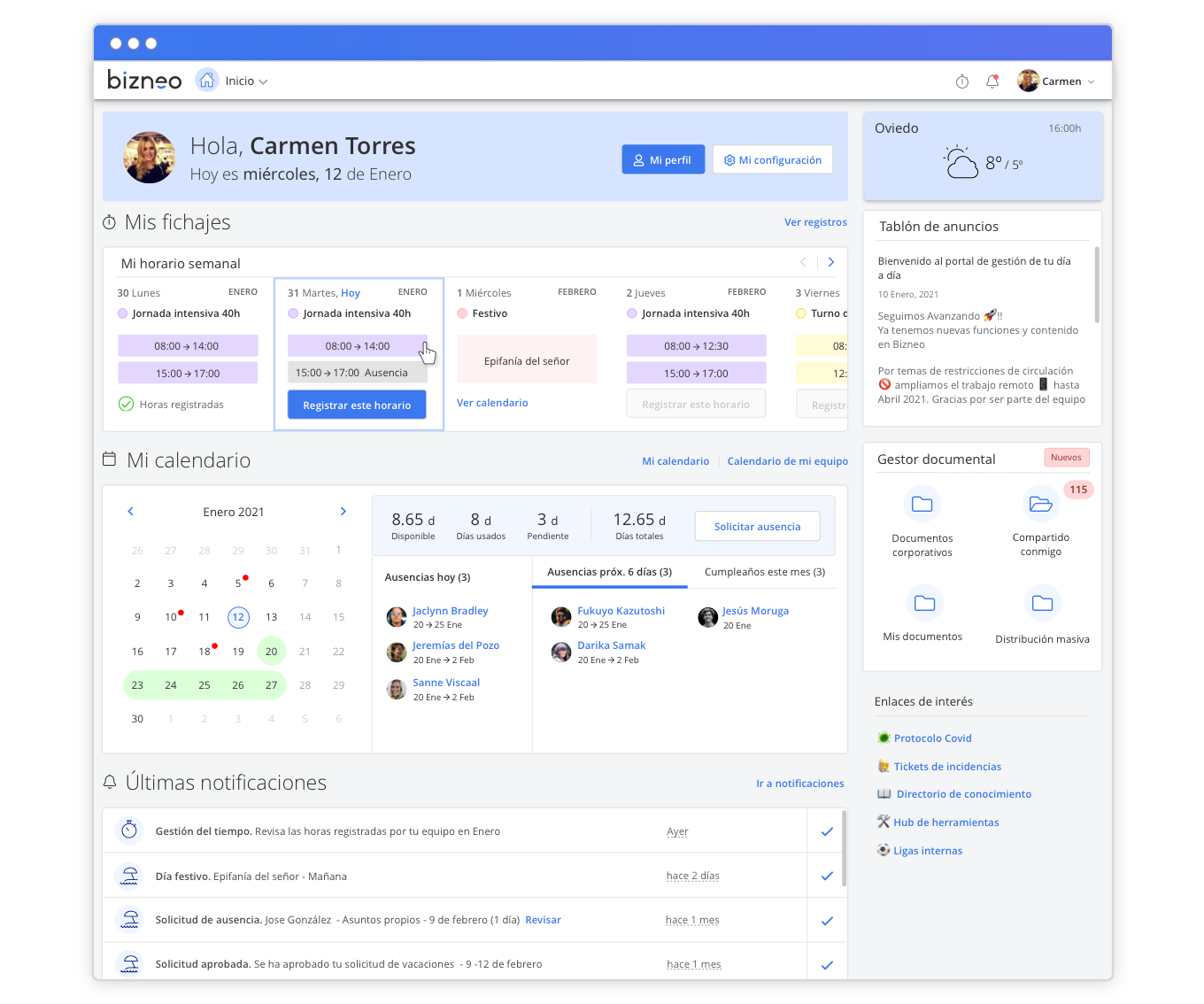This screenshot has width=1204, height=1004.
Task: Click Jornada intensiva 40h marker on Jueves
Action: point(632,313)
